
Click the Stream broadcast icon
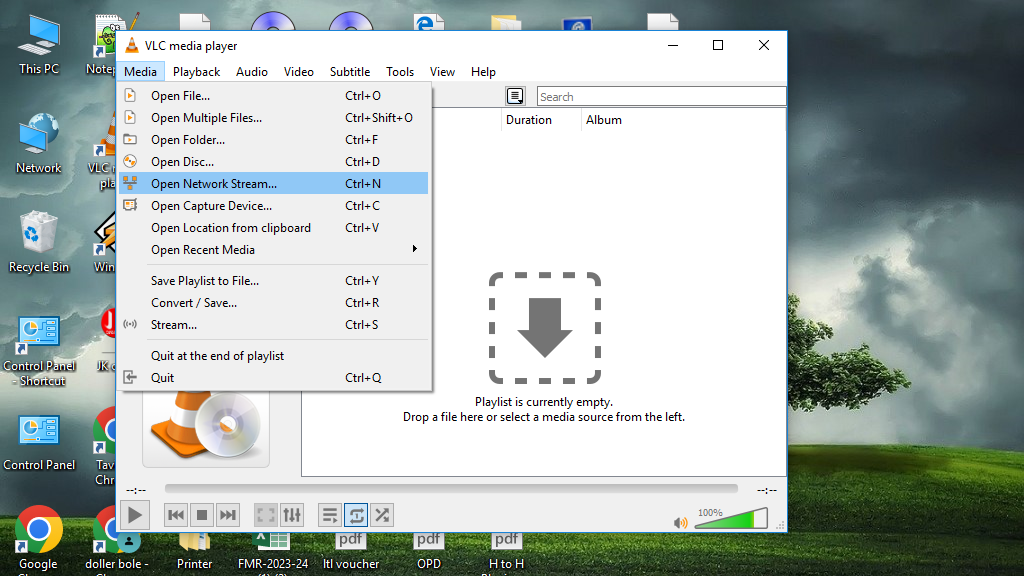click(x=130, y=324)
